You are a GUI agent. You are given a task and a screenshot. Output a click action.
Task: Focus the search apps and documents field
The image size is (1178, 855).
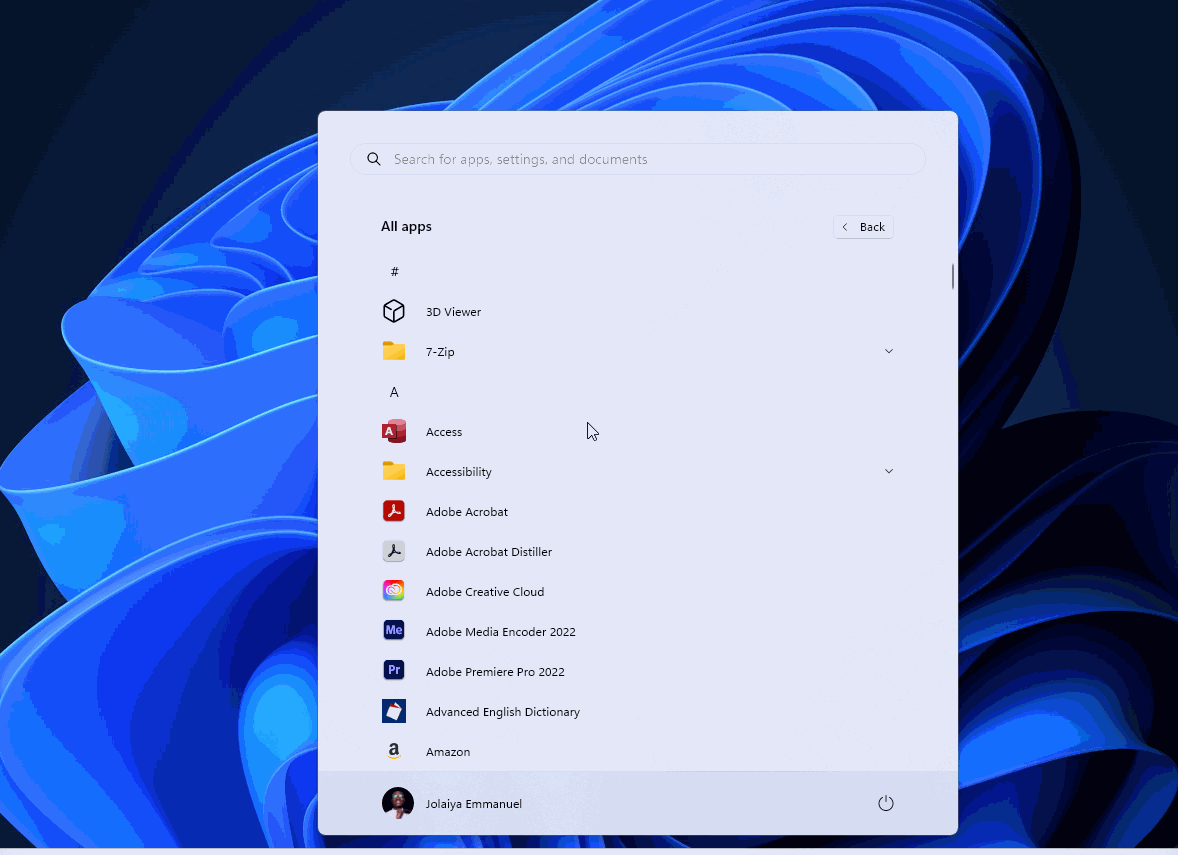(x=638, y=159)
